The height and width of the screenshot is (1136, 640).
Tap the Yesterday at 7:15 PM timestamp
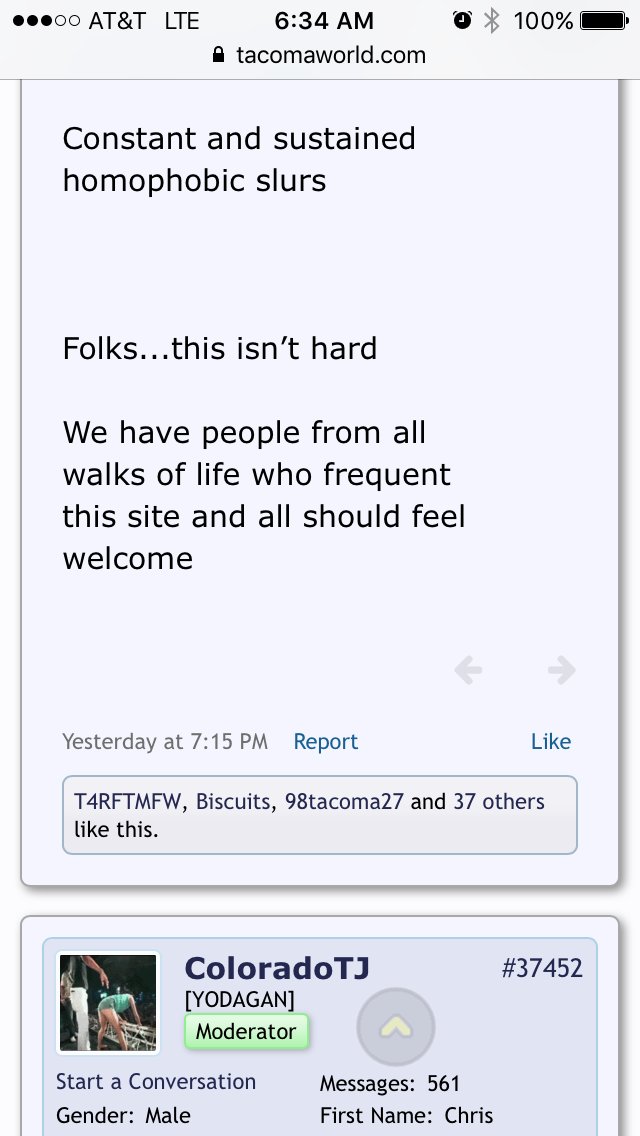click(165, 742)
